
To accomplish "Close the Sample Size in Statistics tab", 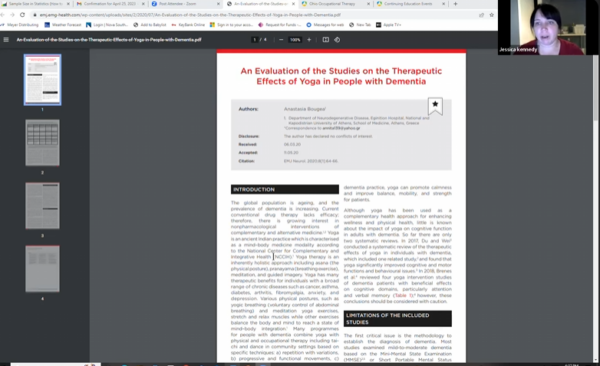I will click(x=68, y=4).
